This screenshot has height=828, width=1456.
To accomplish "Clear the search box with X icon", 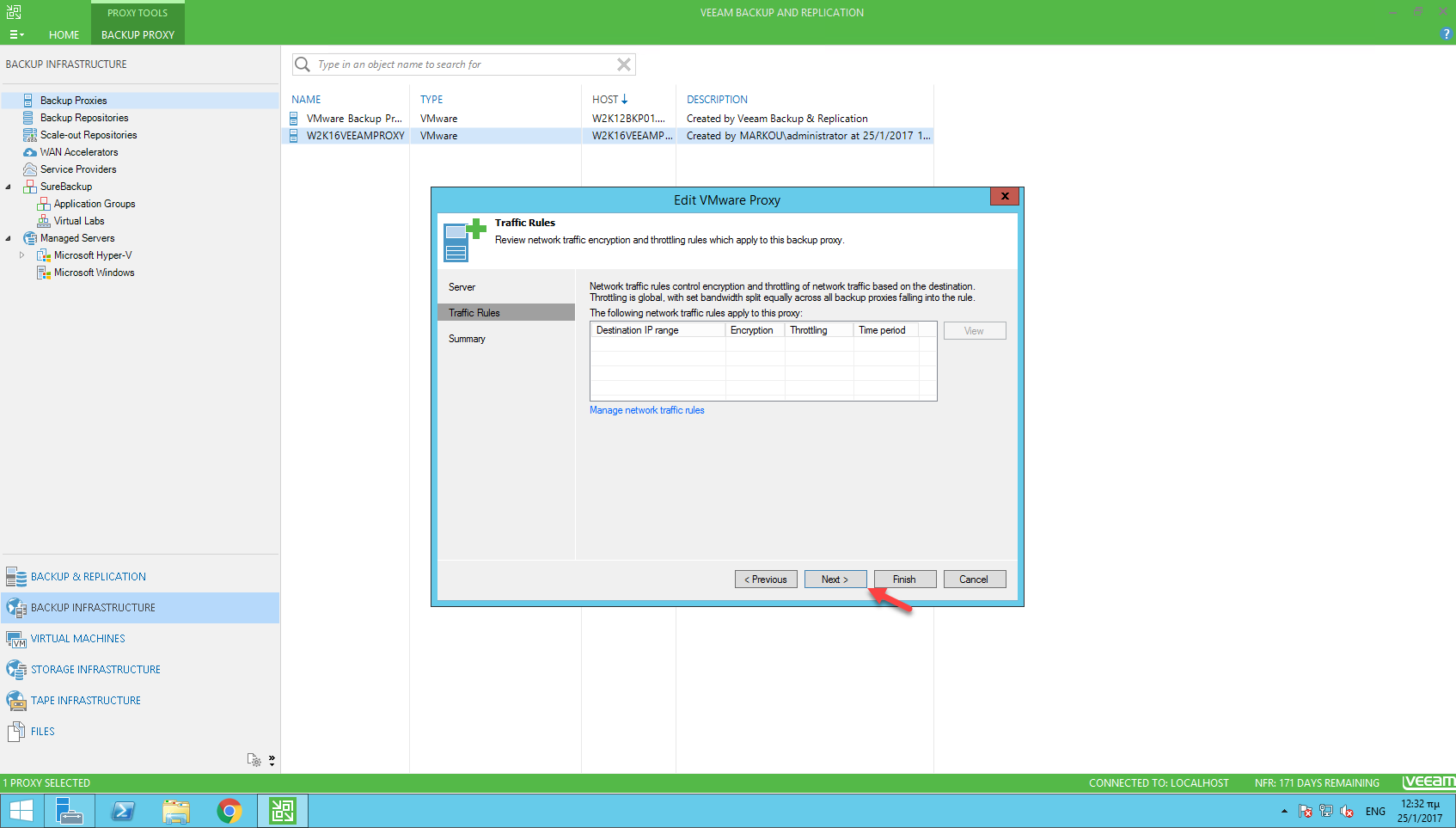I will point(624,64).
